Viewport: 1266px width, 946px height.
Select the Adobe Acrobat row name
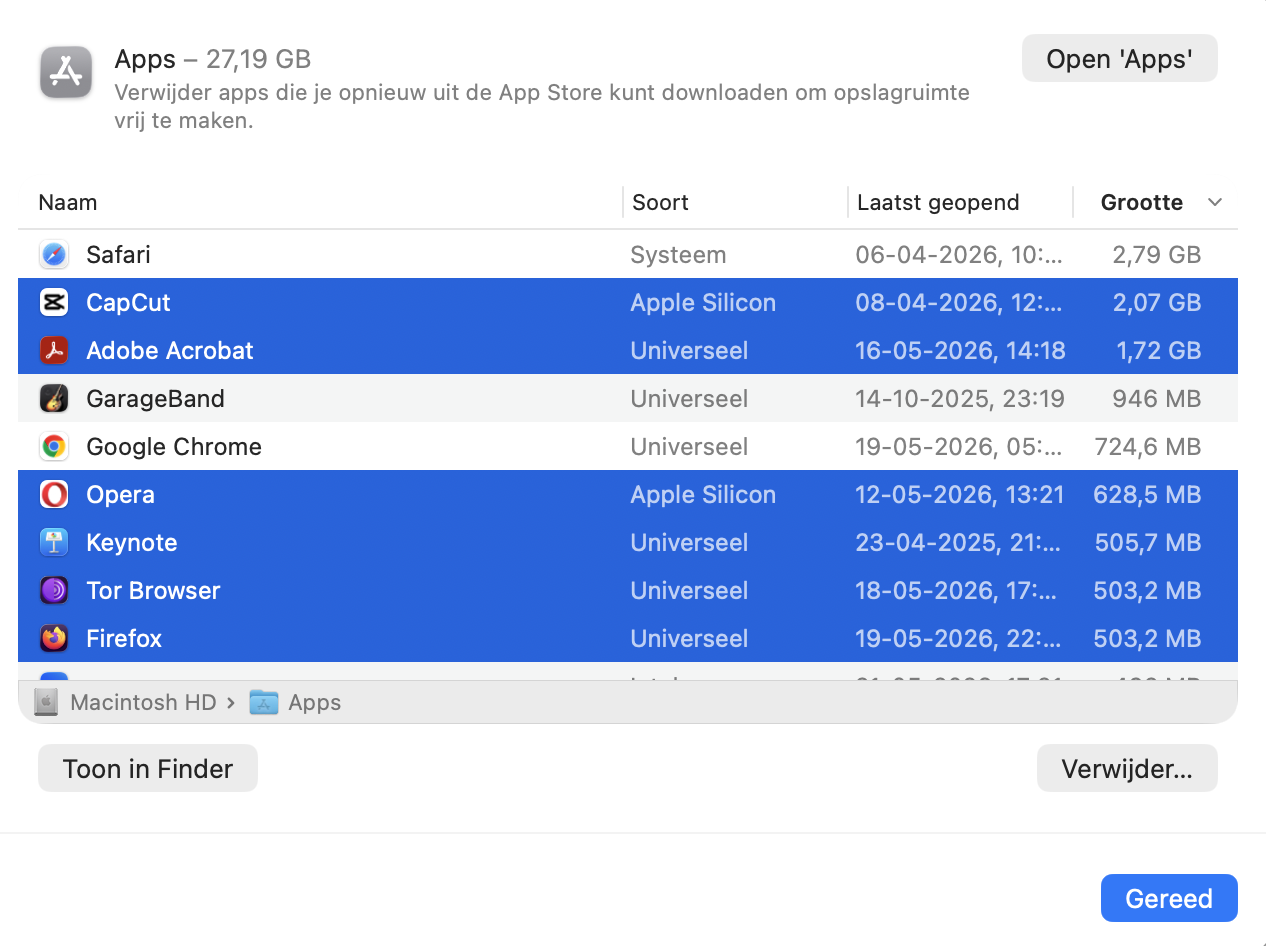click(x=170, y=350)
